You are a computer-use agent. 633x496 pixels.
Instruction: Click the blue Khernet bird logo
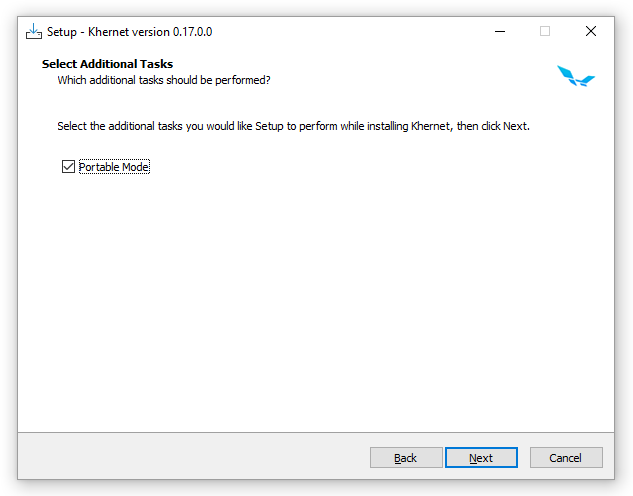[x=576, y=75]
